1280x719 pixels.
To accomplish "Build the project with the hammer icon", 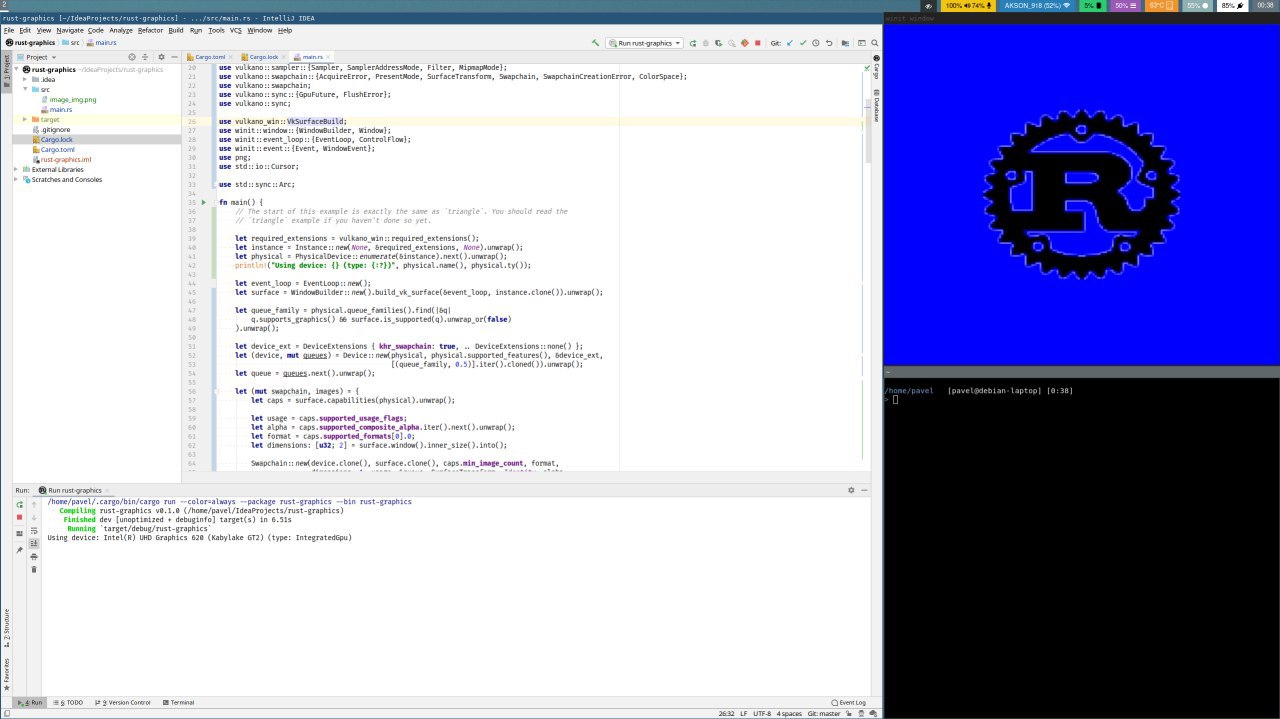I will [x=596, y=43].
